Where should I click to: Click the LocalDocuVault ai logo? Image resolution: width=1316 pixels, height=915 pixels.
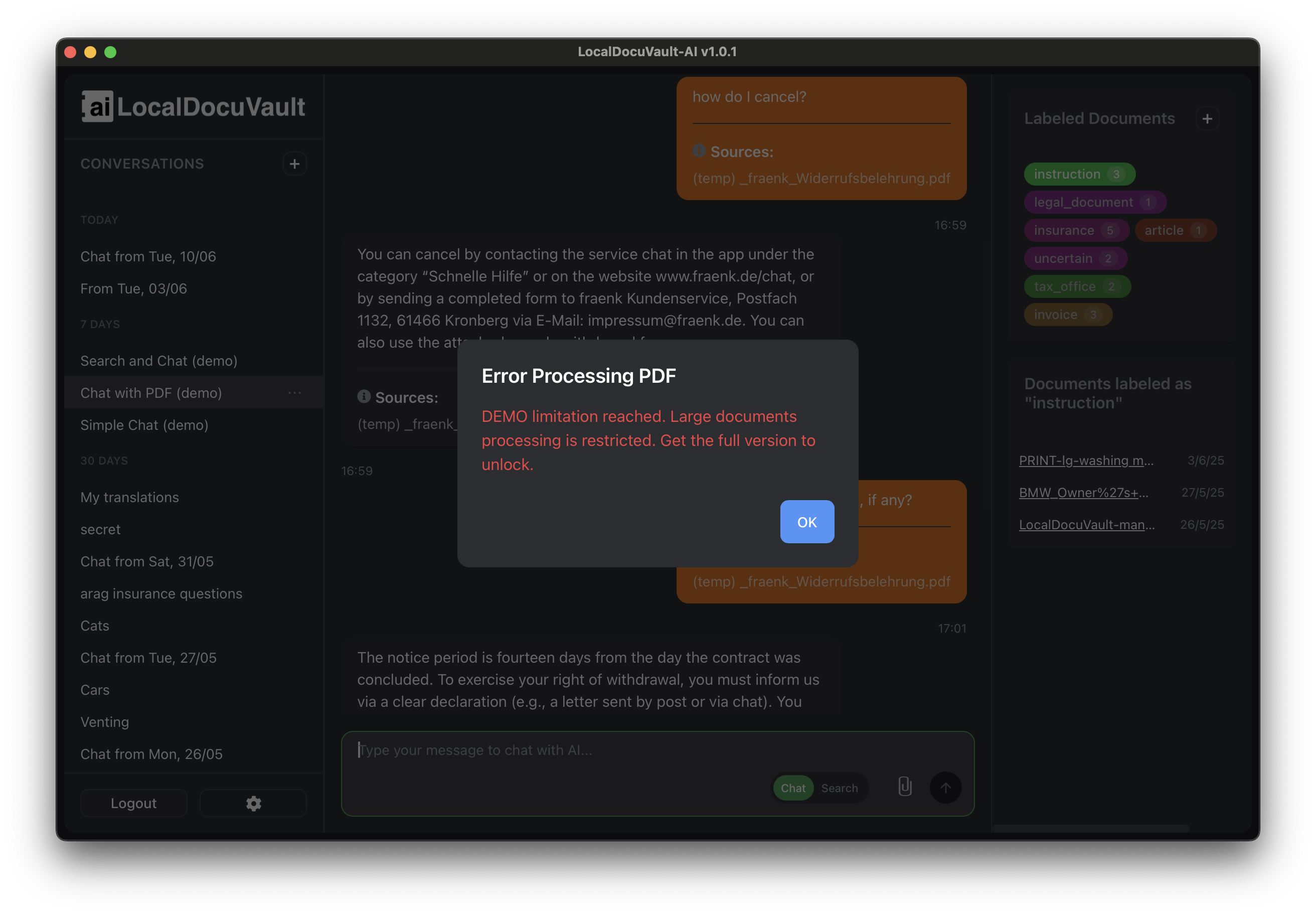[193, 107]
